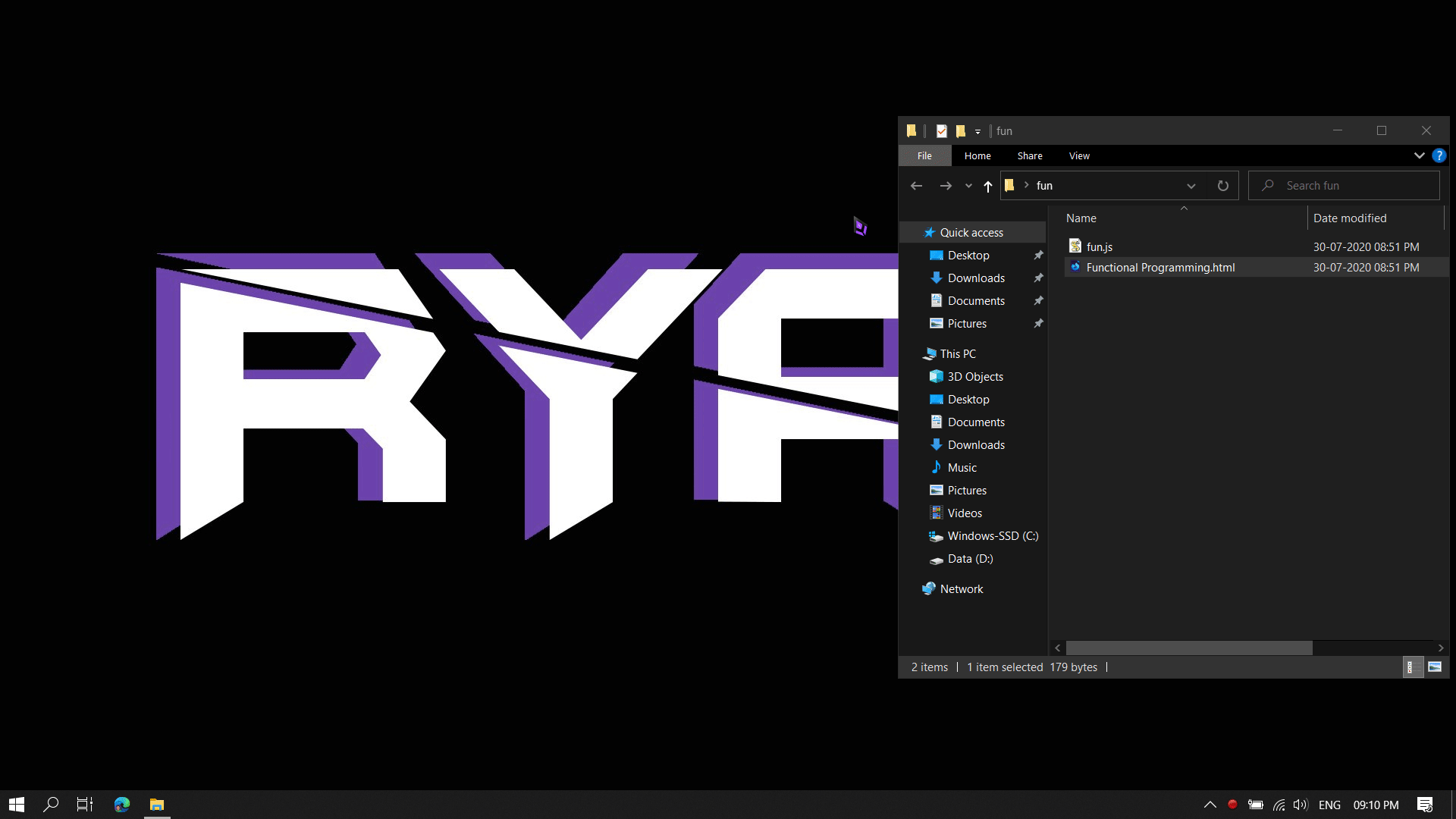Screen dimensions: 1456x819
Task: Click File Explorer taskbar icon
Action: (x=157, y=805)
